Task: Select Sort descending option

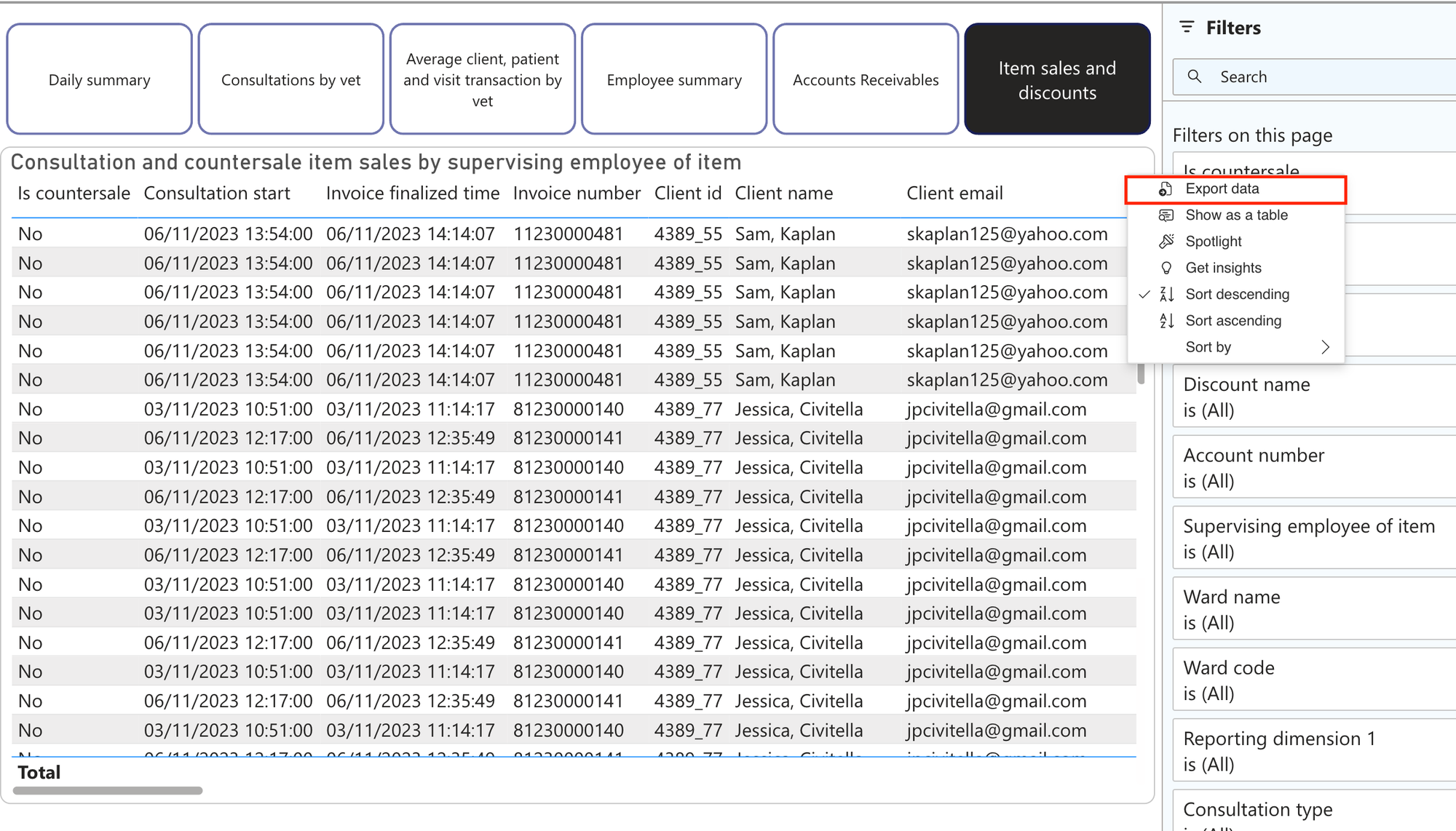Action: (1235, 294)
